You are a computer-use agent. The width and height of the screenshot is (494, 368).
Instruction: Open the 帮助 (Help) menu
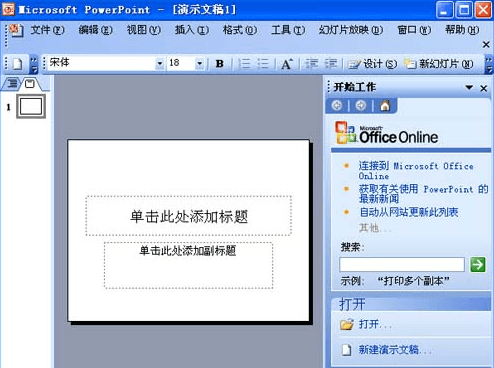click(462, 30)
